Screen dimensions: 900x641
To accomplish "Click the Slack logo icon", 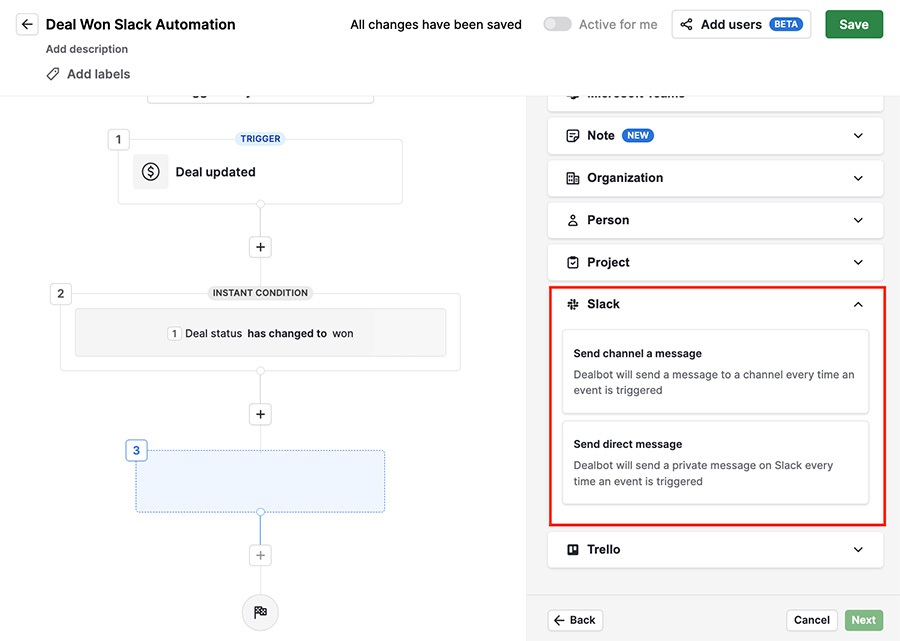I will [572, 304].
